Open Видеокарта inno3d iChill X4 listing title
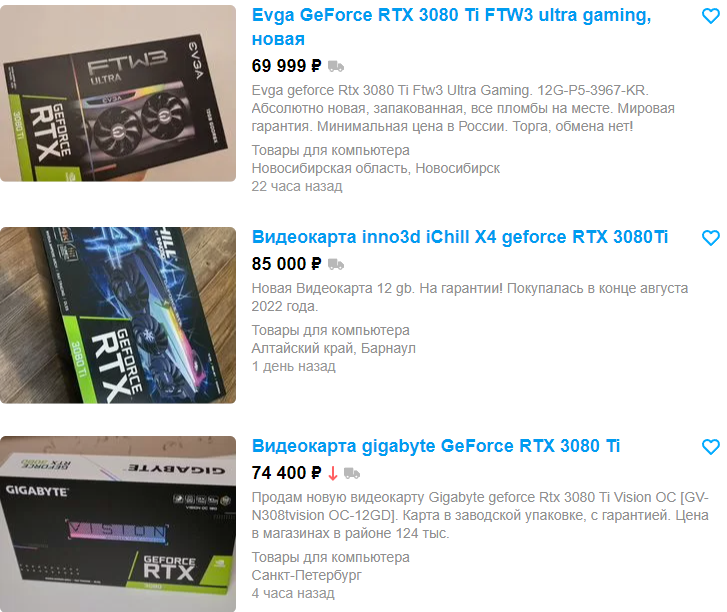The image size is (727, 612). point(459,237)
